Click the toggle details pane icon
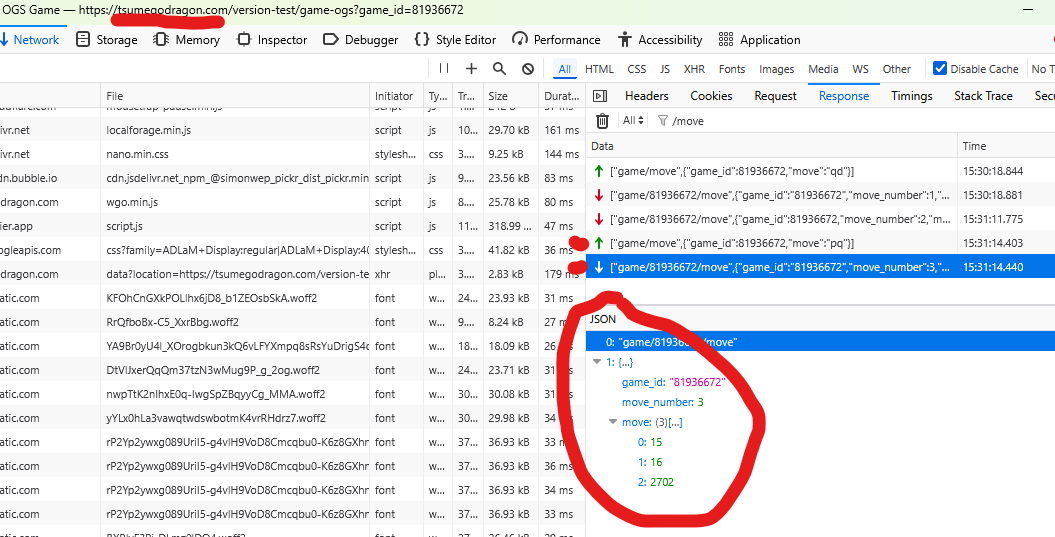 [600, 96]
